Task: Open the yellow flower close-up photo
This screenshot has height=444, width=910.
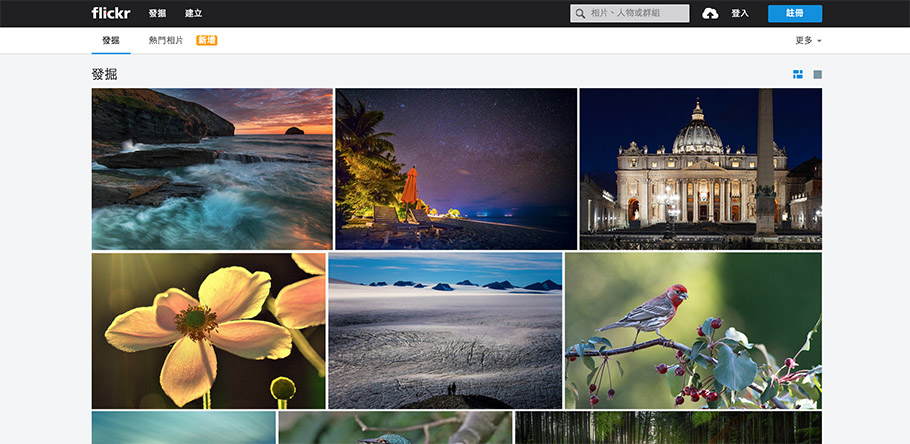Action: [x=208, y=330]
